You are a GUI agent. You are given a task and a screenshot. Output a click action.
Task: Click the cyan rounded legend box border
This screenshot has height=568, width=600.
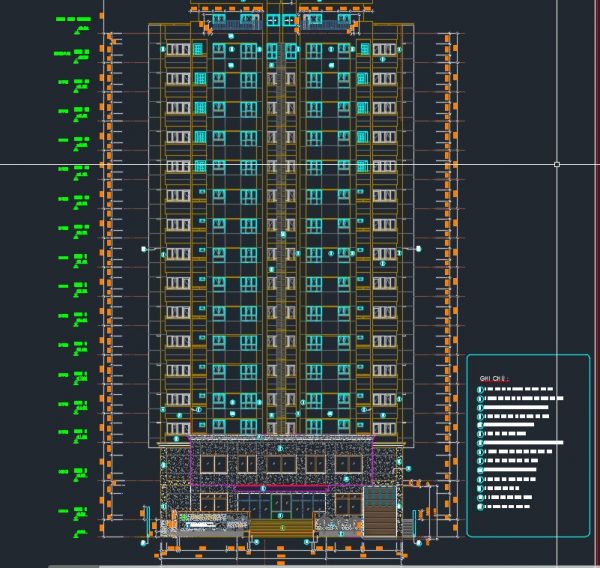pyautogui.click(x=467, y=450)
